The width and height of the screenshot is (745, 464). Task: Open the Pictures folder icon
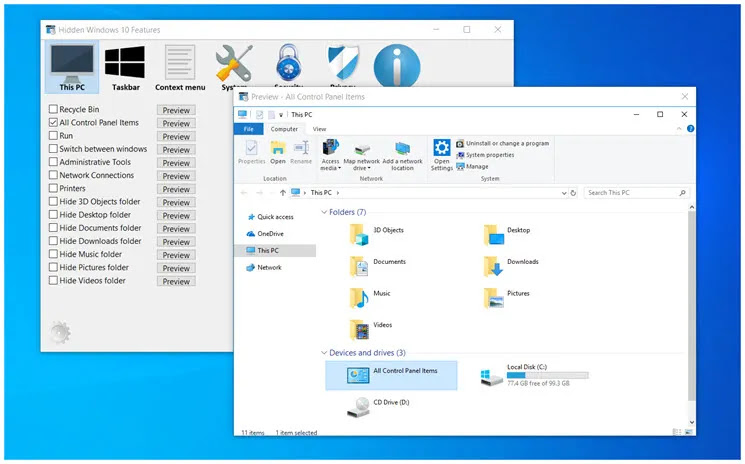pos(494,298)
